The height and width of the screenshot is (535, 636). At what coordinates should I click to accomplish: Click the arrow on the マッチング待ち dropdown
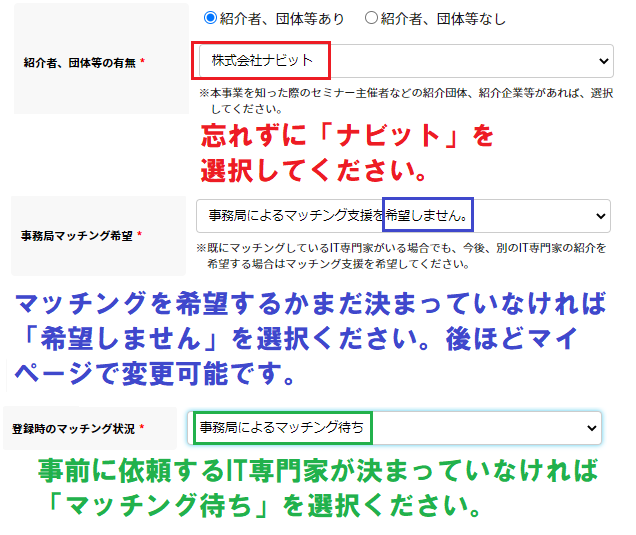590,427
